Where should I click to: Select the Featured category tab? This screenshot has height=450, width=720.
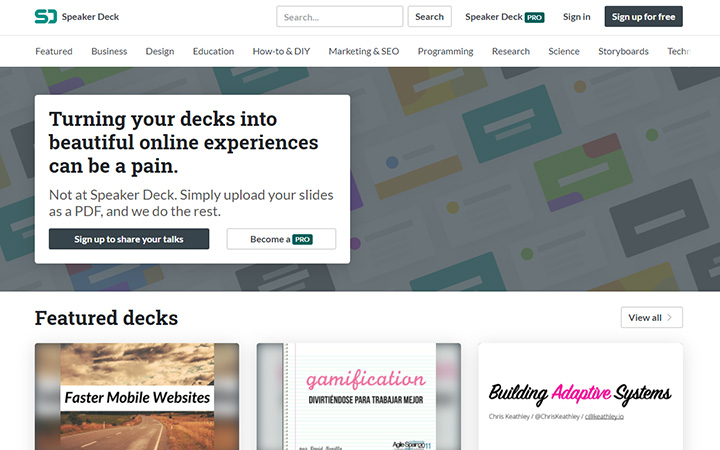point(53,51)
